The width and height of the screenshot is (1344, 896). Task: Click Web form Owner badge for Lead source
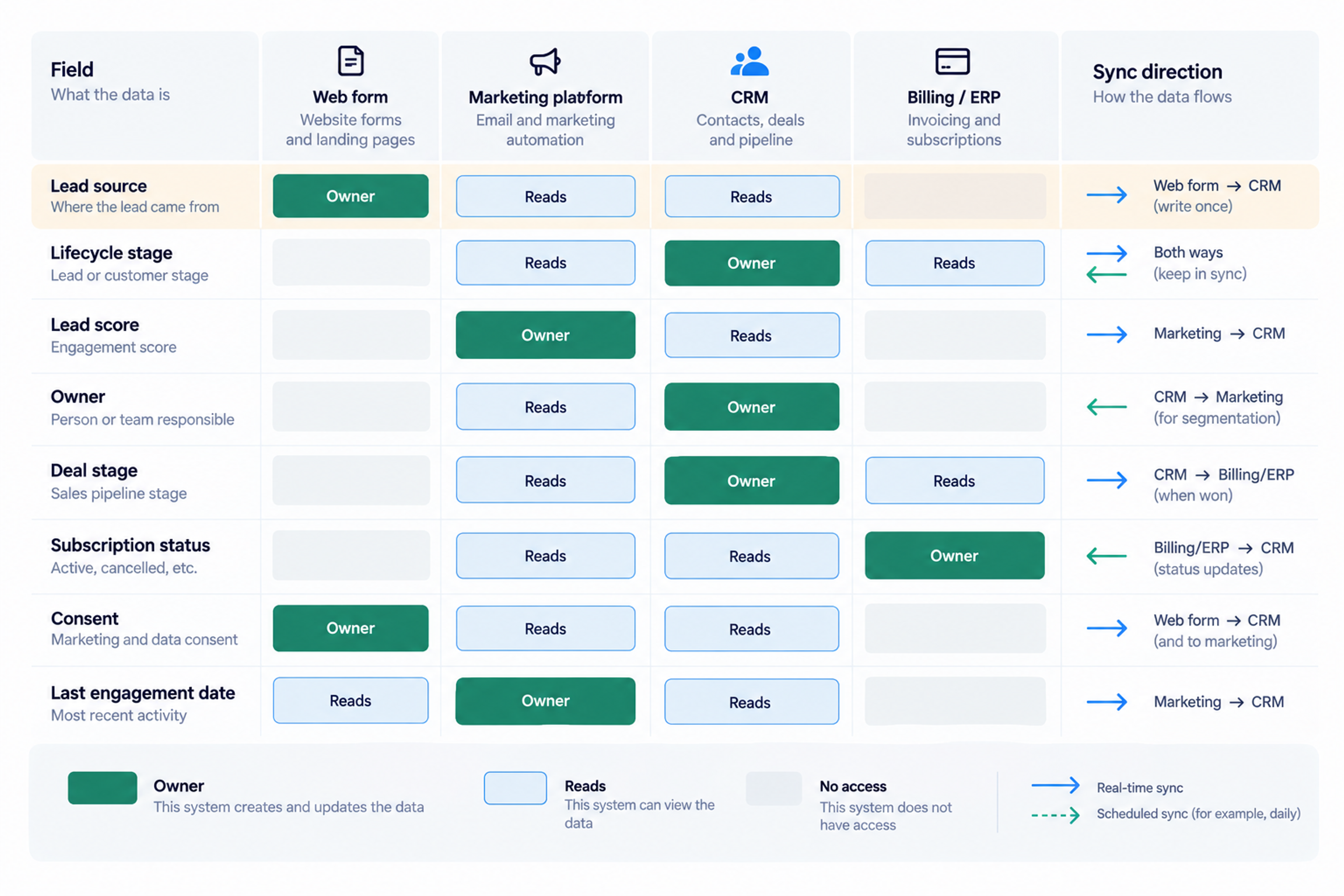tap(350, 196)
